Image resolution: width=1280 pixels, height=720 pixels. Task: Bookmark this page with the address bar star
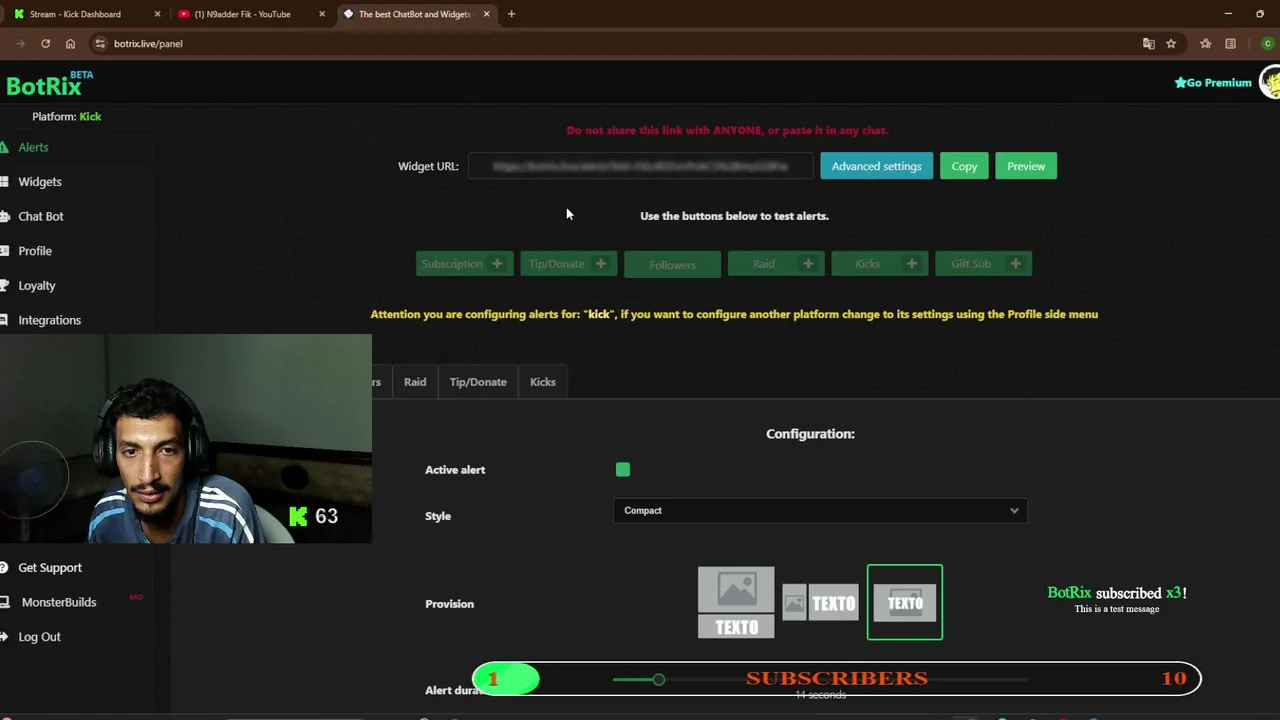coord(1171,44)
